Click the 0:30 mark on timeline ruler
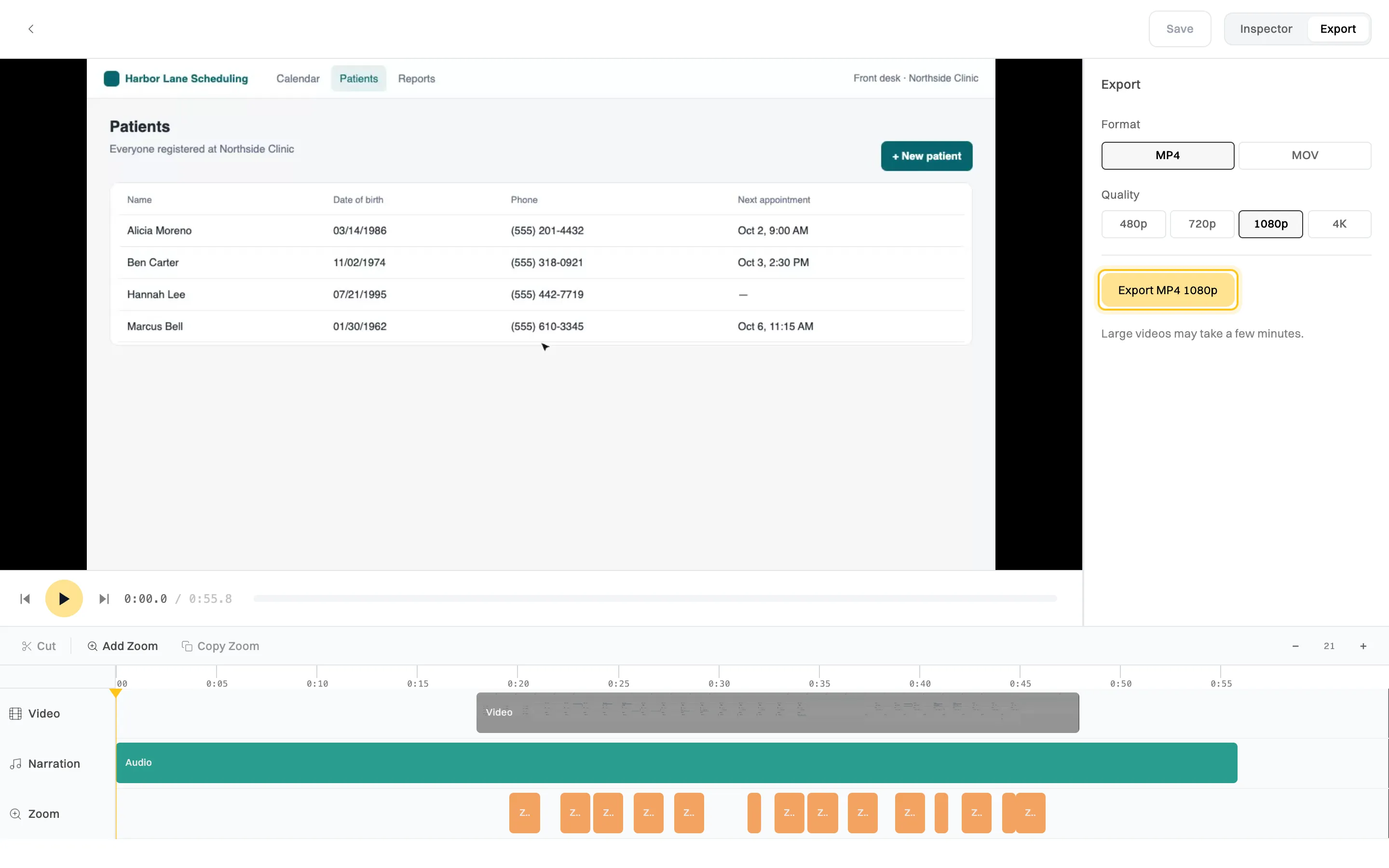This screenshot has height=868, width=1389. [719, 683]
